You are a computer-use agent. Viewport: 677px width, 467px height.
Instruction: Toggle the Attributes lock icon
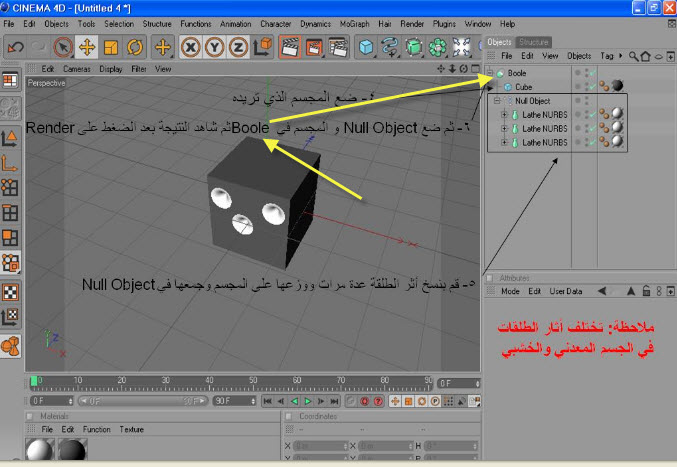[646, 291]
